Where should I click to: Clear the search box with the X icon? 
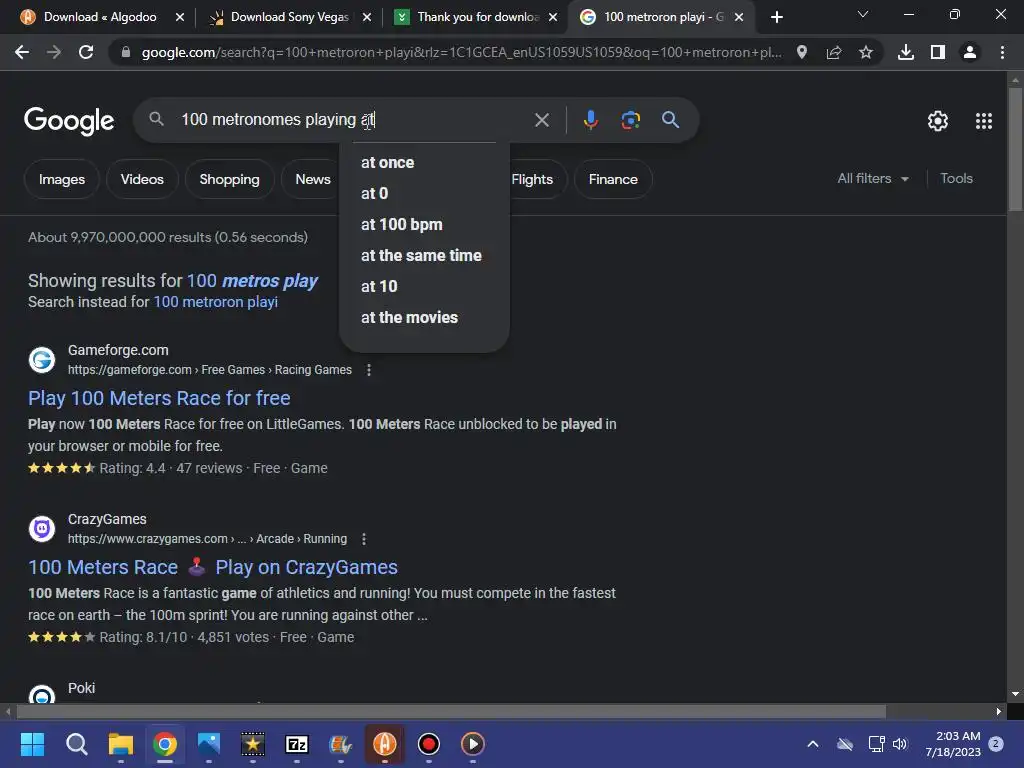(x=541, y=120)
